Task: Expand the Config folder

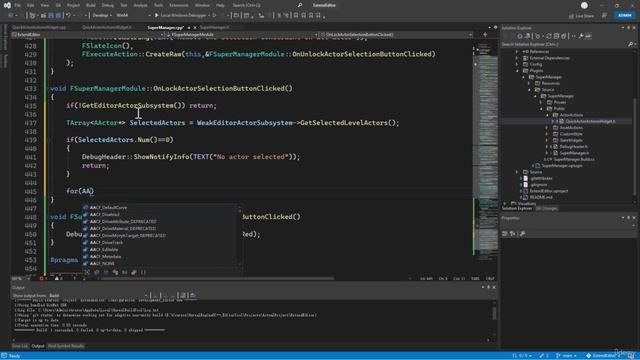Action: (x=517, y=64)
